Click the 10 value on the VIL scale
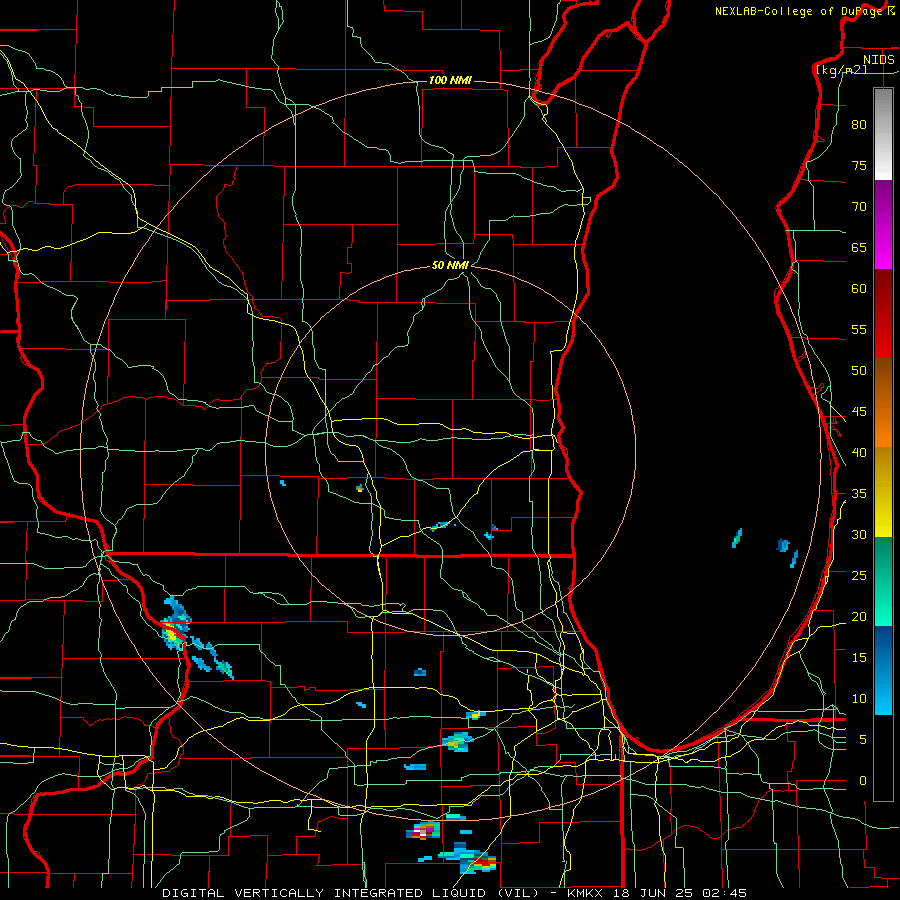 coord(859,699)
